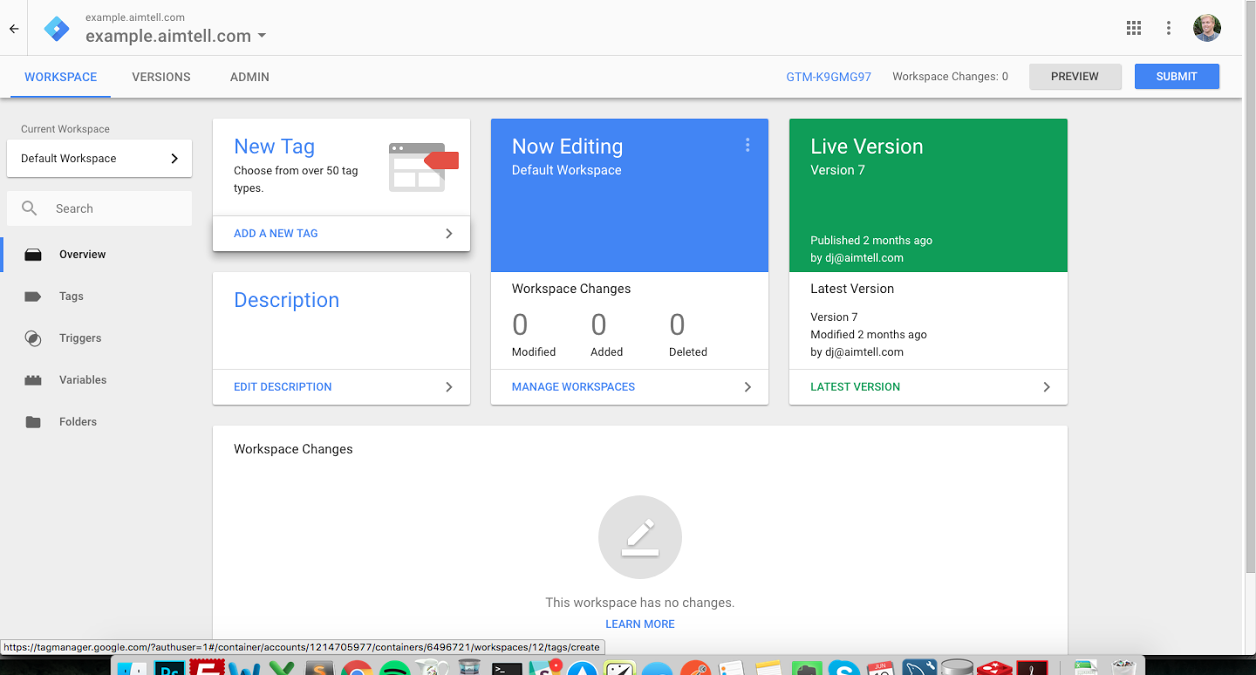
Task: Expand the Default Workspace selector
Action: [99, 158]
